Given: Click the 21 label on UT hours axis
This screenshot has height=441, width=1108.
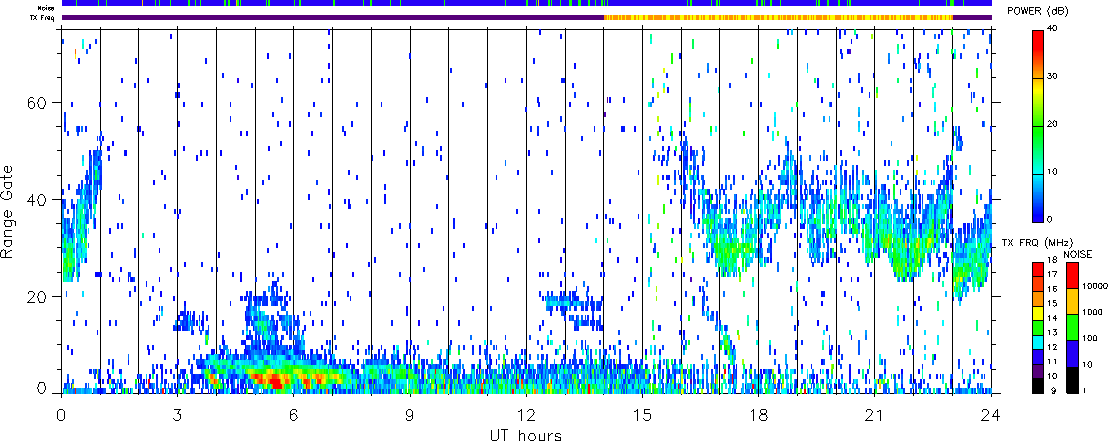Looking at the screenshot, I should click(x=874, y=416).
